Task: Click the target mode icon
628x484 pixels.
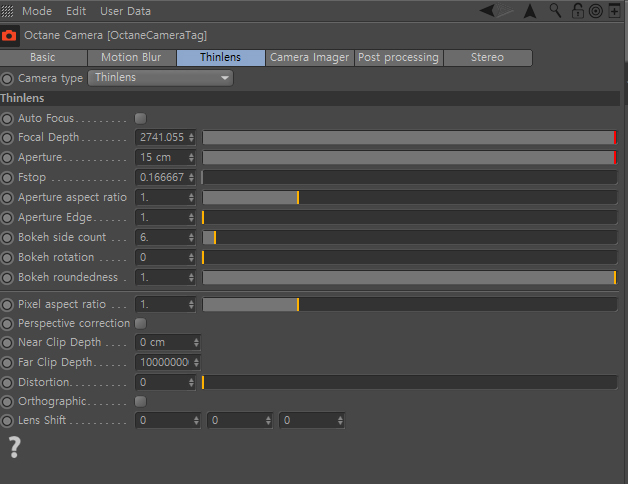Action: [596, 11]
